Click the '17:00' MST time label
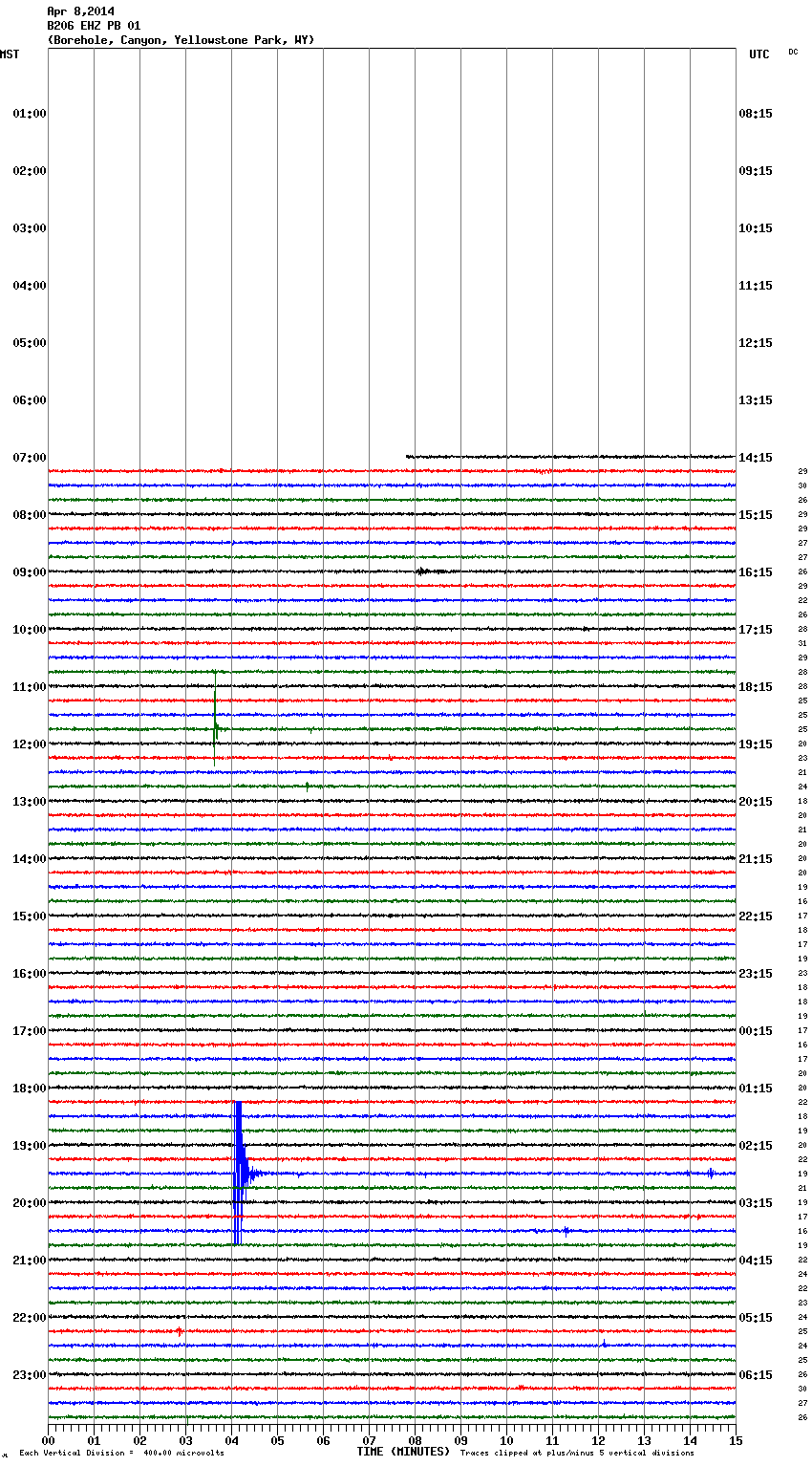Viewport: 812px width, 1466px height. [30, 1031]
